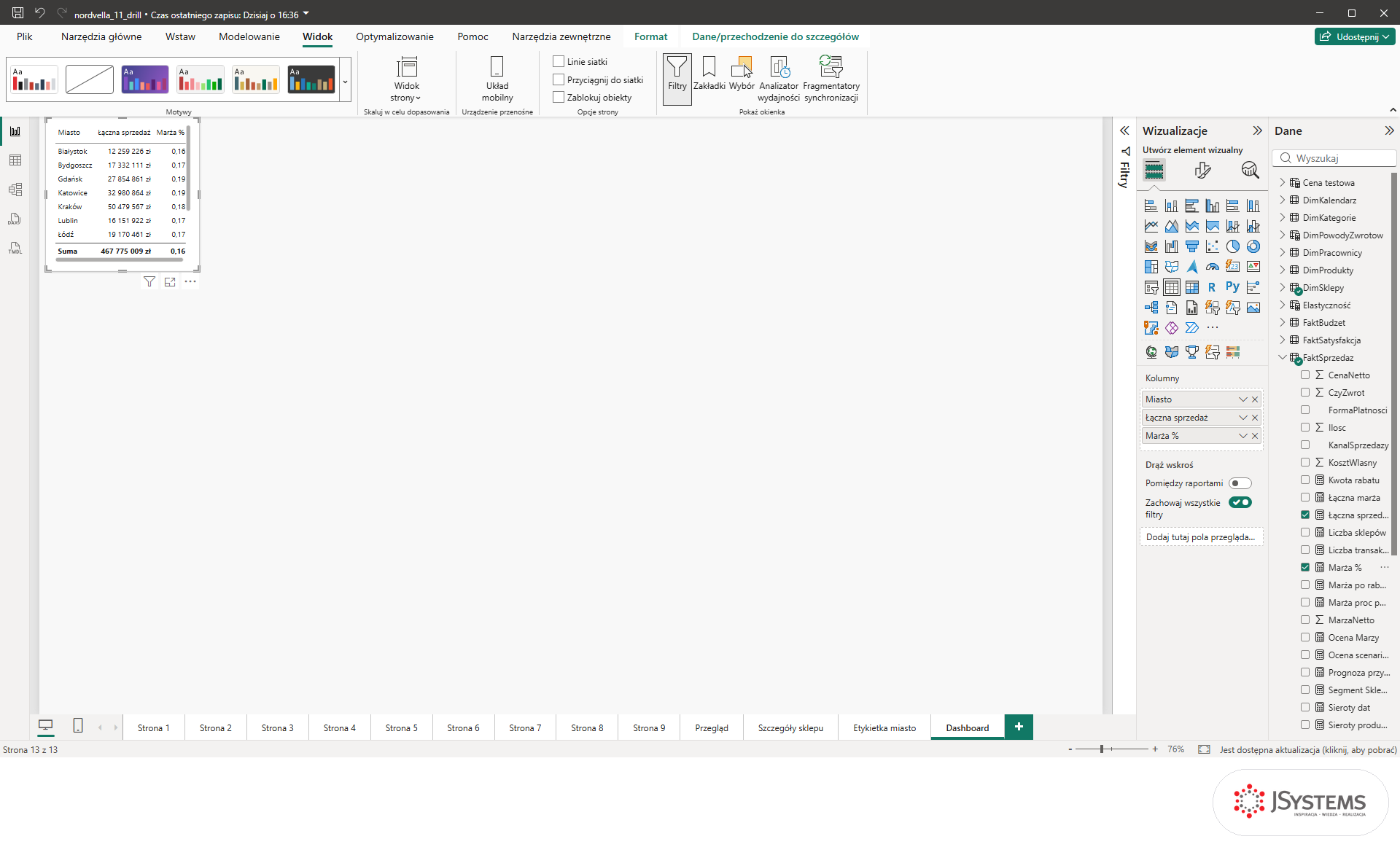Enable Linie siatki checkbox
The width and height of the screenshot is (1400, 847).
pyautogui.click(x=559, y=61)
